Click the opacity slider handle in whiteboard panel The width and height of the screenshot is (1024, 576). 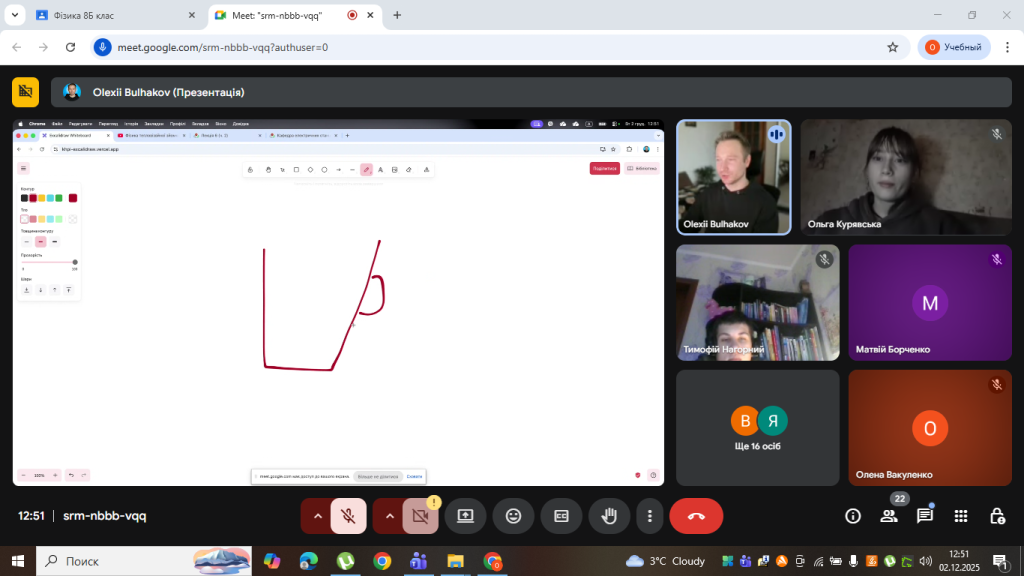(75, 262)
